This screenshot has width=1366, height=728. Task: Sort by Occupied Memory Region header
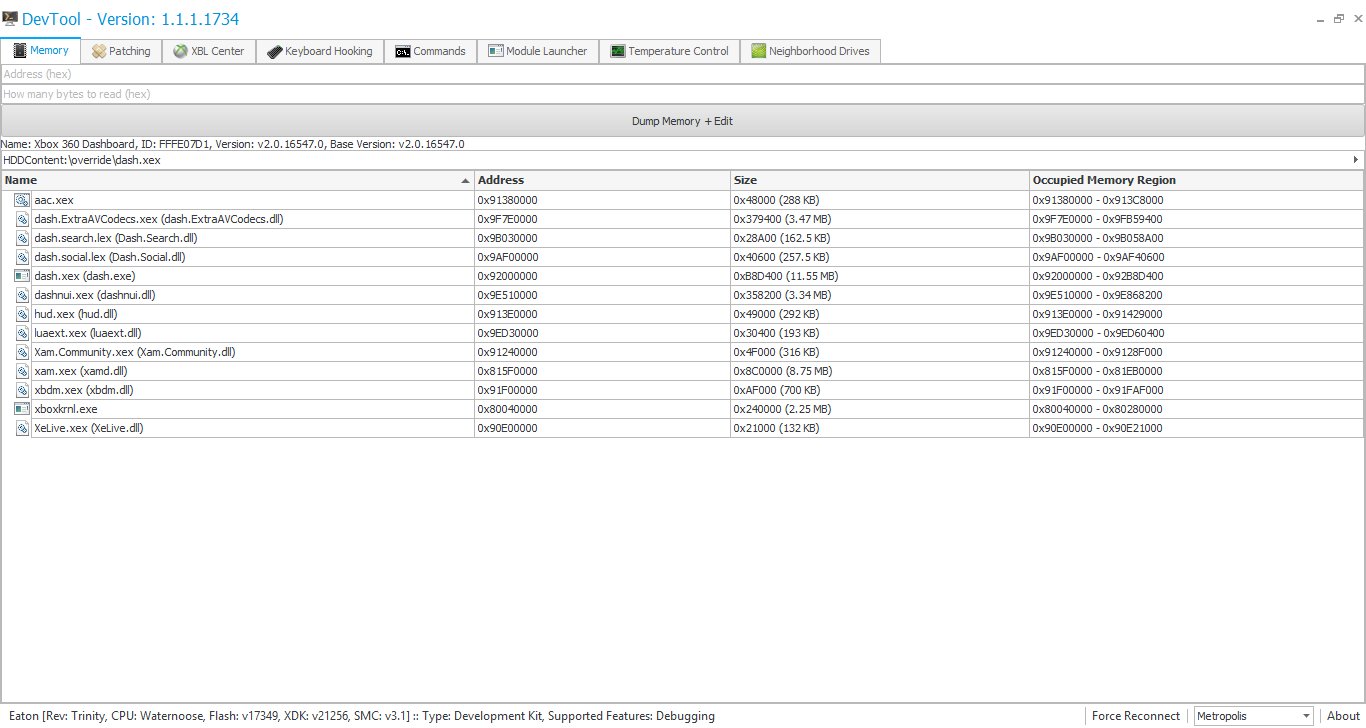pos(1196,180)
